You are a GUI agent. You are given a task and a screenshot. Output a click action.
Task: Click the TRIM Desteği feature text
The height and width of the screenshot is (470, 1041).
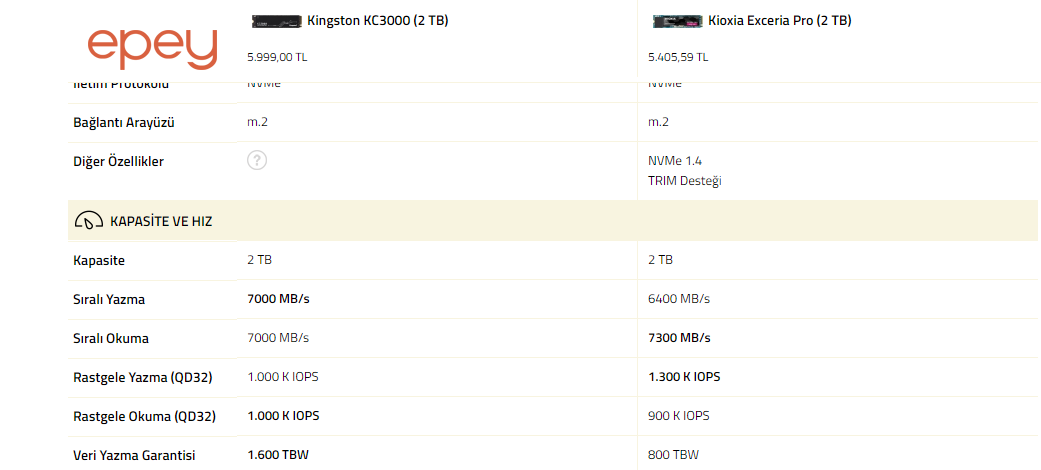[685, 181]
